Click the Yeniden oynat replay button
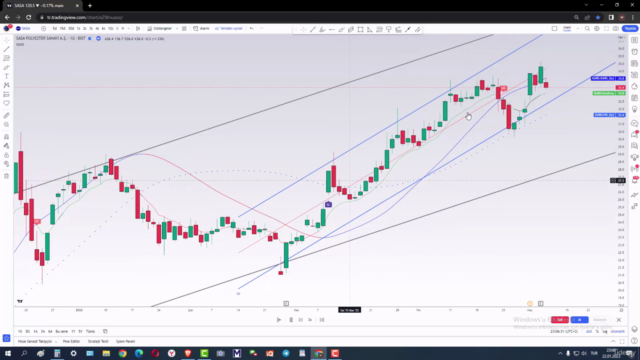The height and width of the screenshot is (360, 640). pyautogui.click(x=229, y=29)
